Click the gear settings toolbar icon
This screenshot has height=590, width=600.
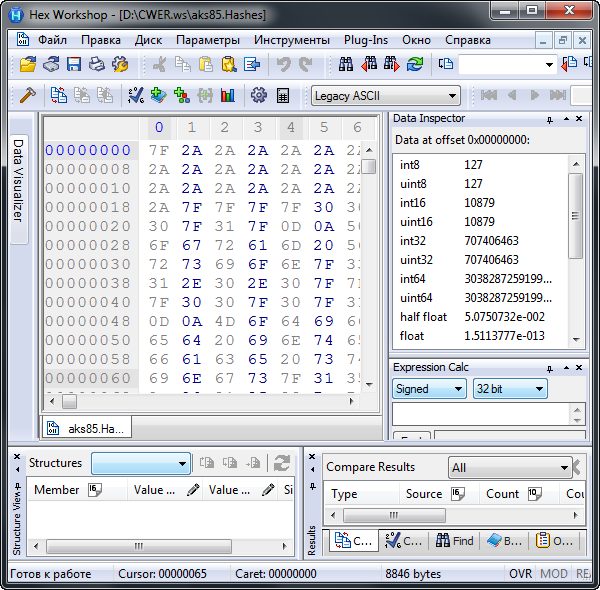point(259,96)
